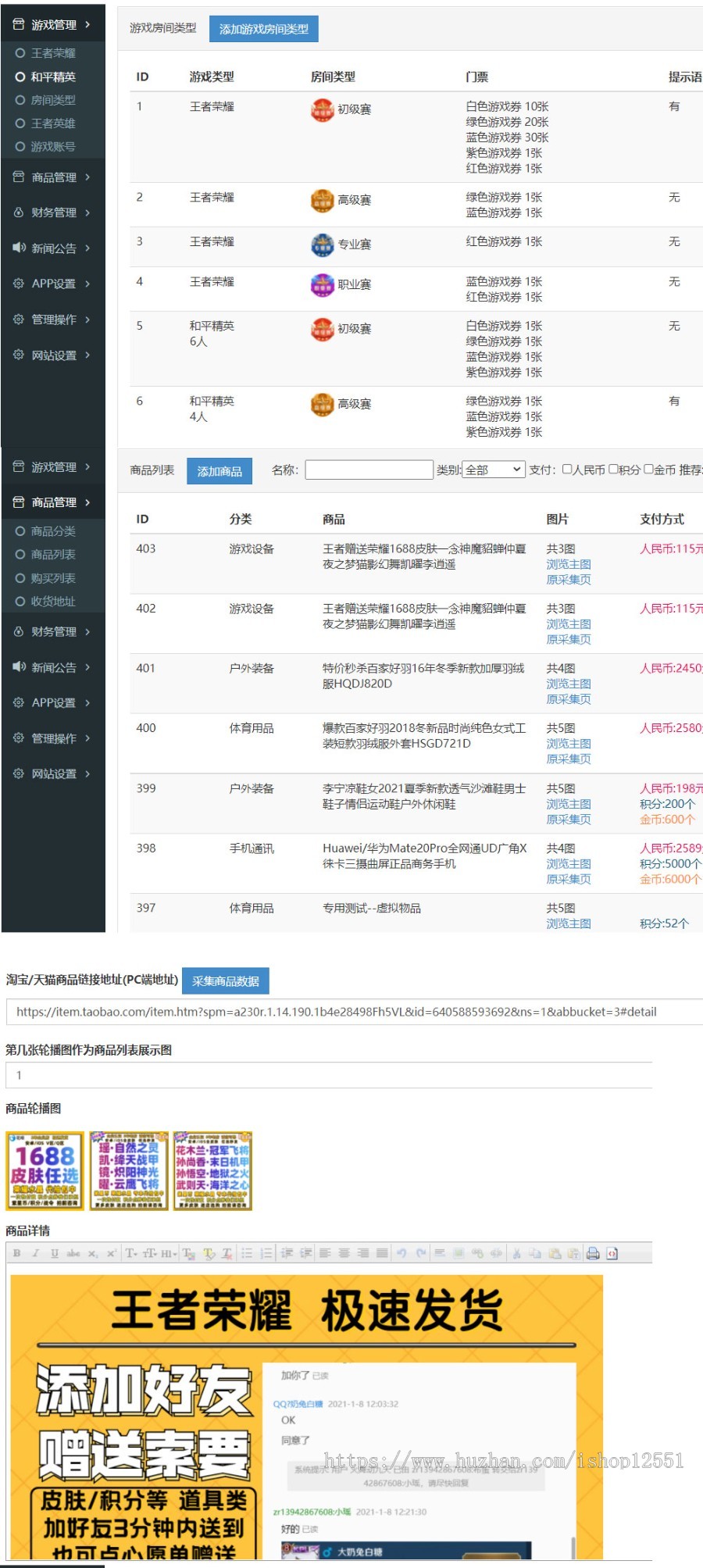Select the 瑶·自然之灵 carousel thumbnail
Viewport: 703px width, 1568px height.
129,1170
